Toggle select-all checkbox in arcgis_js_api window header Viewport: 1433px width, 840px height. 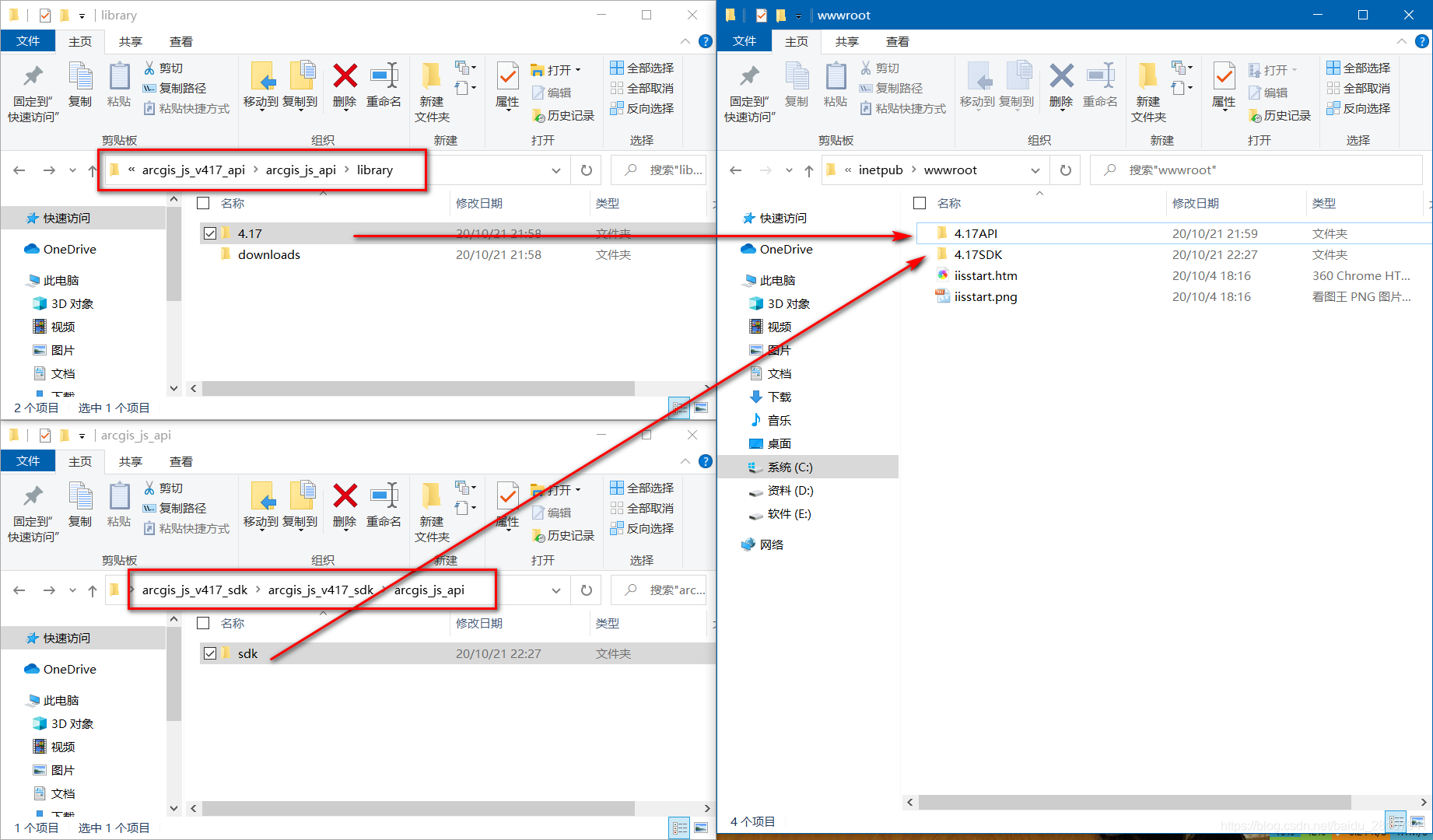204,623
